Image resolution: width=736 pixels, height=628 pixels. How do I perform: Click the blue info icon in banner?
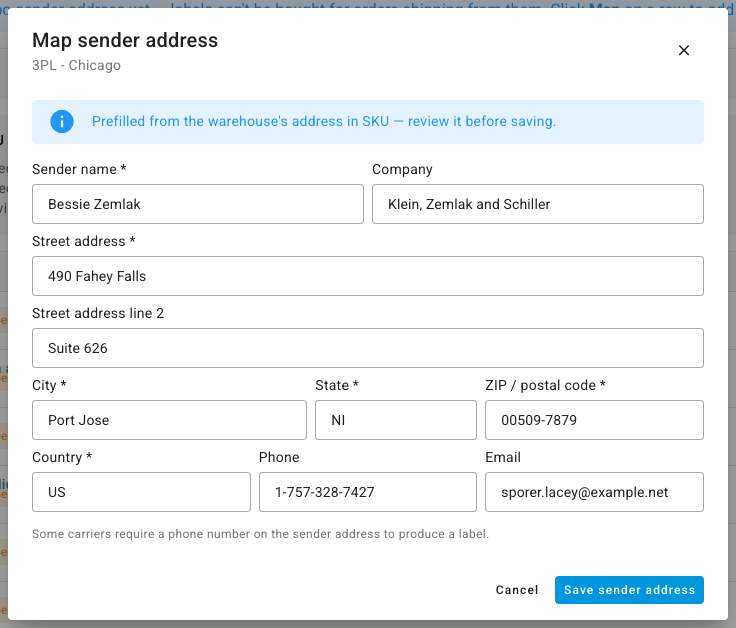click(x=62, y=122)
